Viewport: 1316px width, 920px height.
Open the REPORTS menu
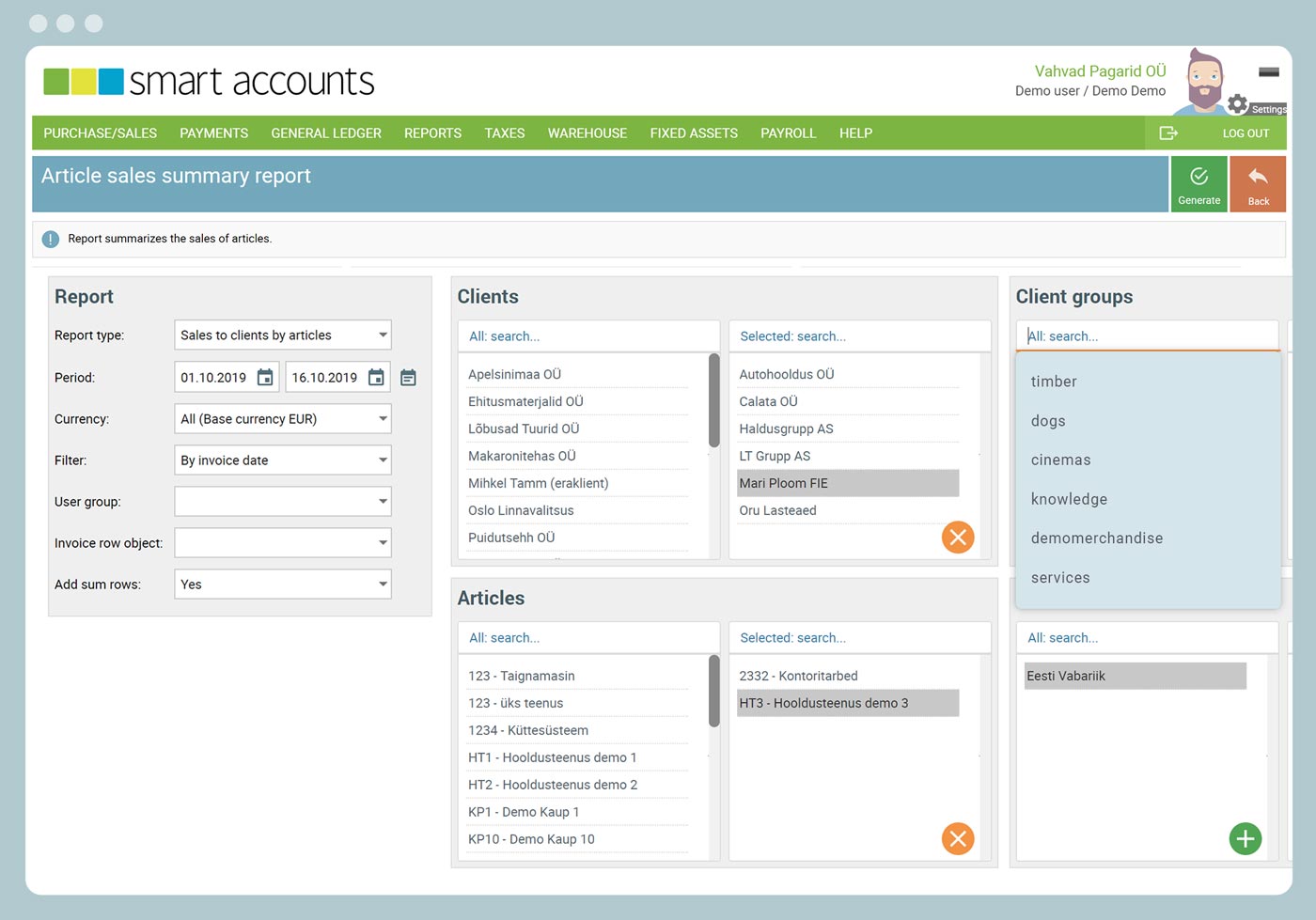[432, 133]
